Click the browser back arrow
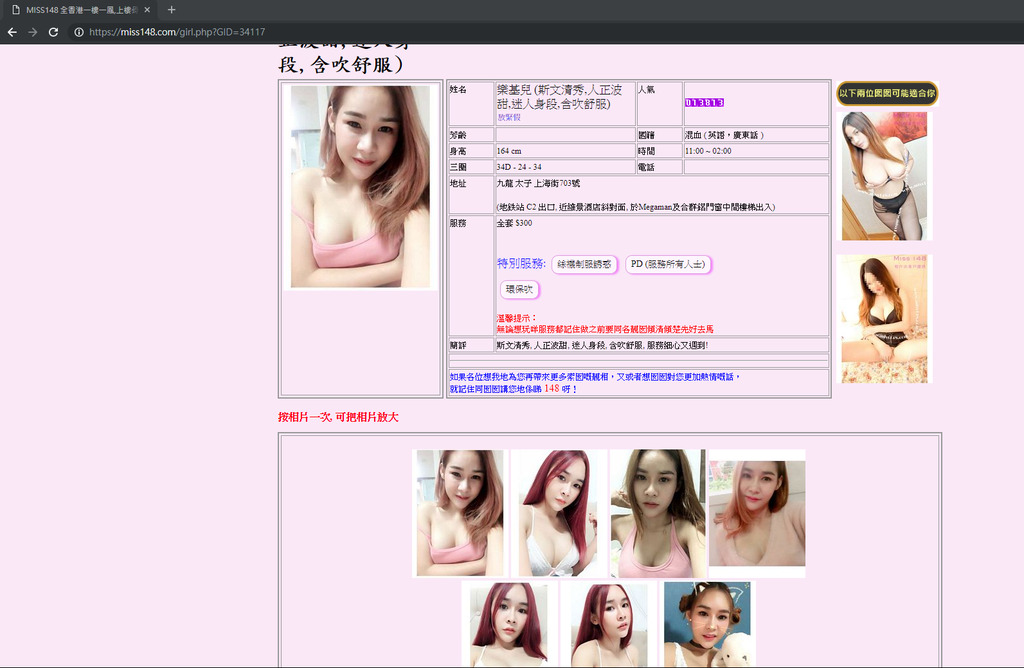Screen dimensions: 1024x668 coord(12,32)
